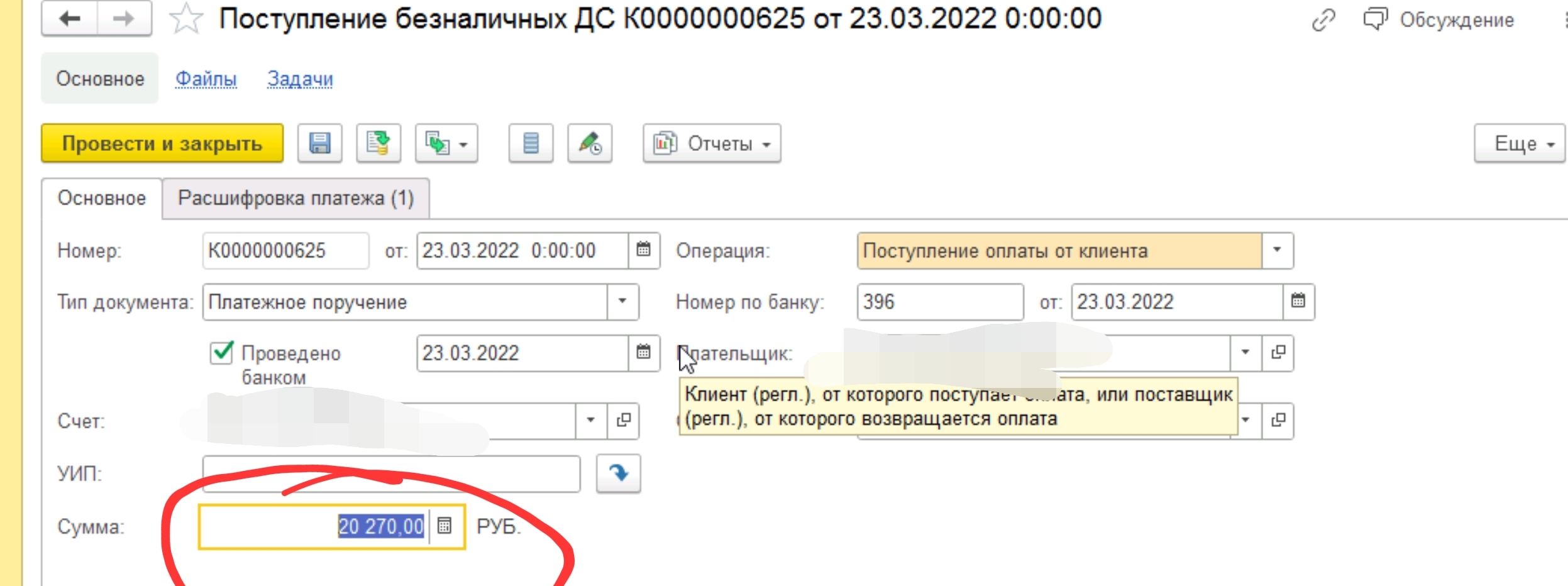1568x586 pixels.
Task: Open the Файлы link
Action: pyautogui.click(x=206, y=79)
